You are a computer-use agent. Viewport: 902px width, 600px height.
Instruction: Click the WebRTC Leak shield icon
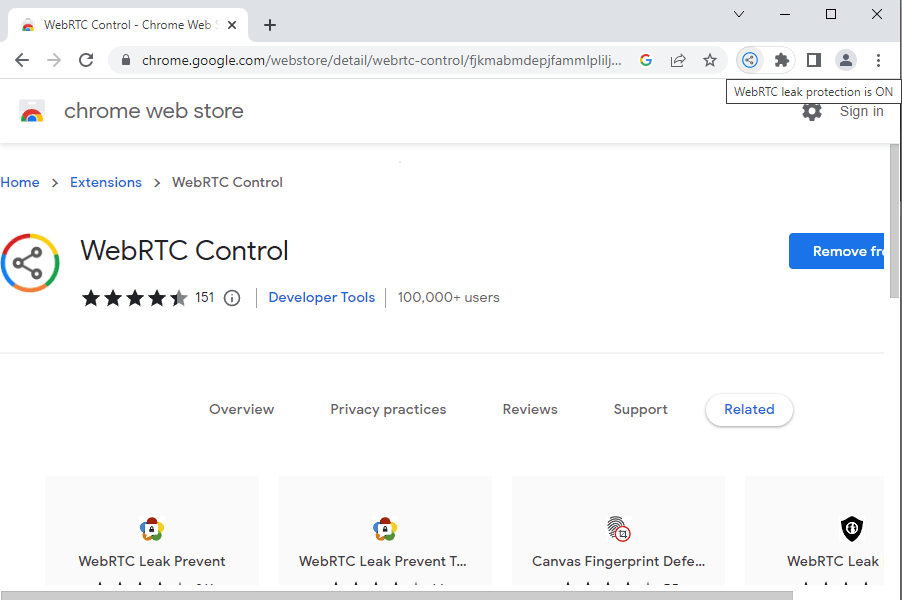pos(851,529)
